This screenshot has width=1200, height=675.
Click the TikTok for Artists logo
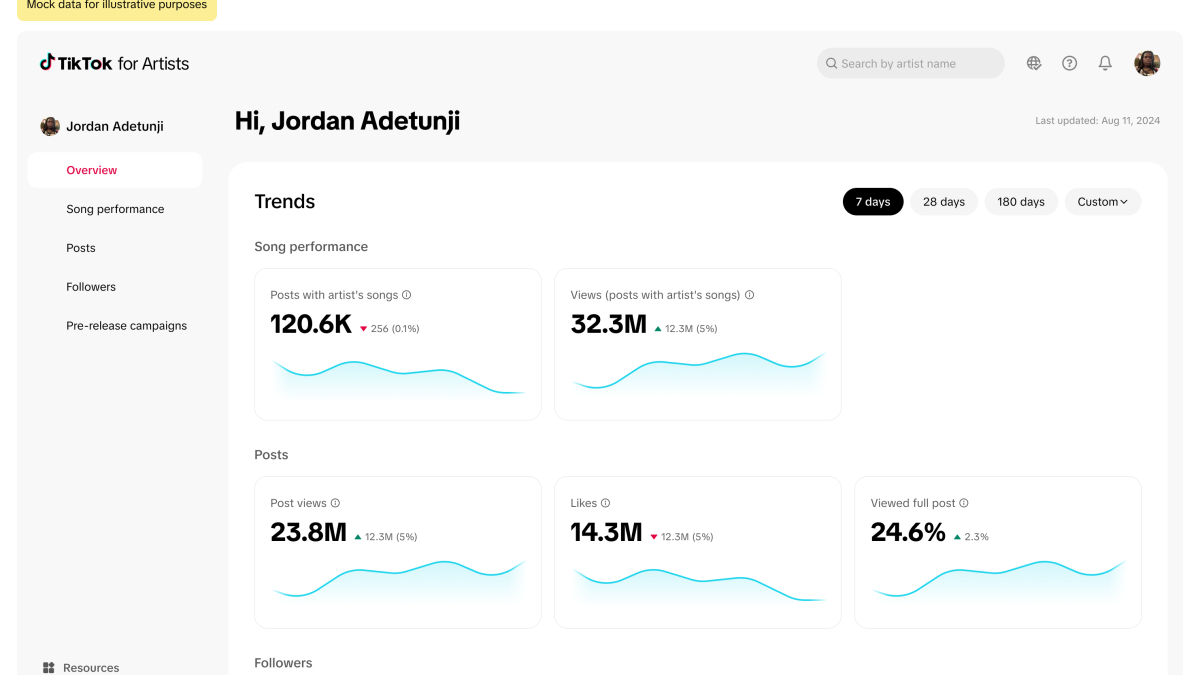(x=114, y=63)
